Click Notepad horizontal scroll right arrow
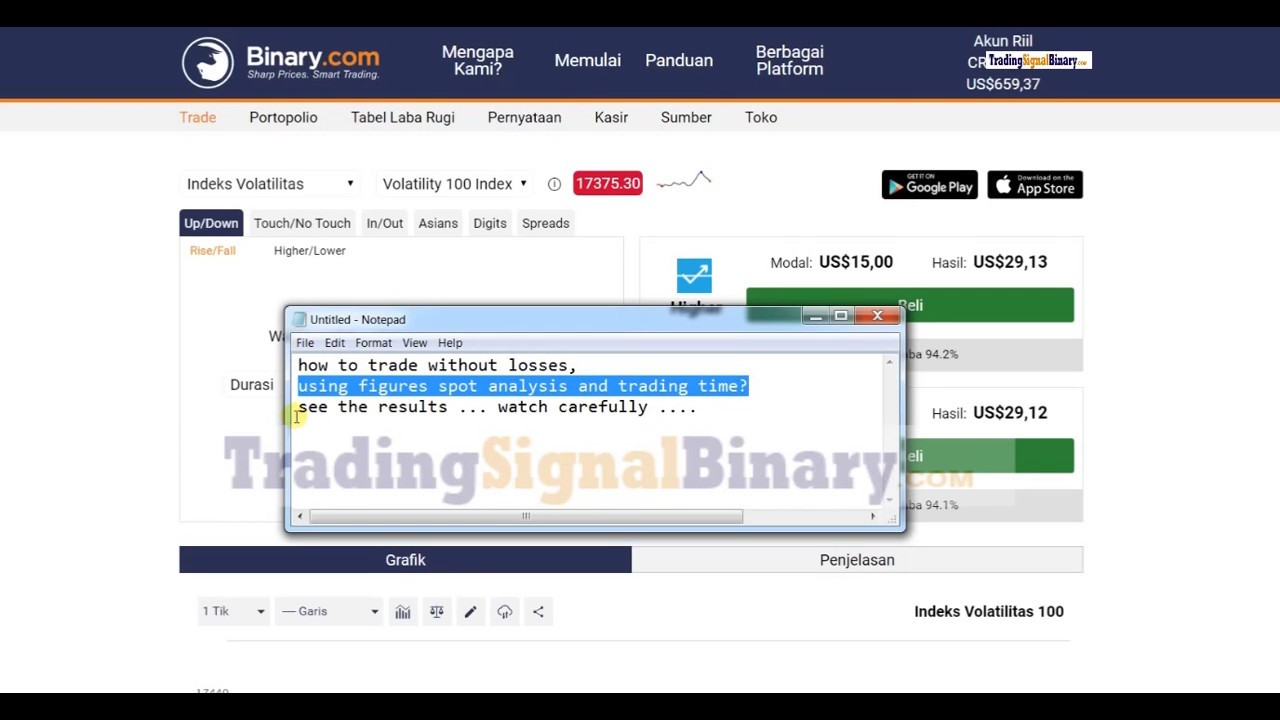Image resolution: width=1280 pixels, height=720 pixels. click(x=873, y=516)
